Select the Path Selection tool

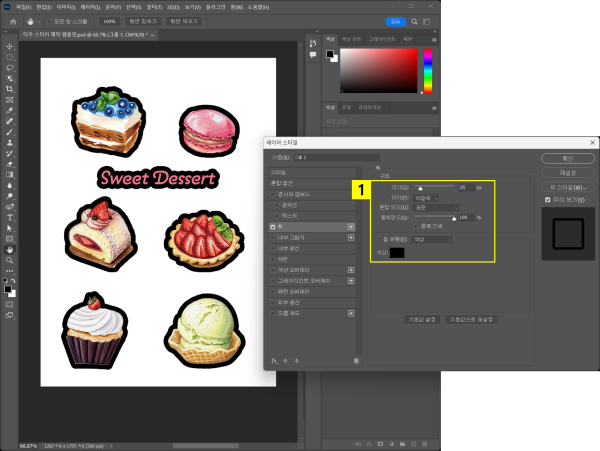[10, 228]
